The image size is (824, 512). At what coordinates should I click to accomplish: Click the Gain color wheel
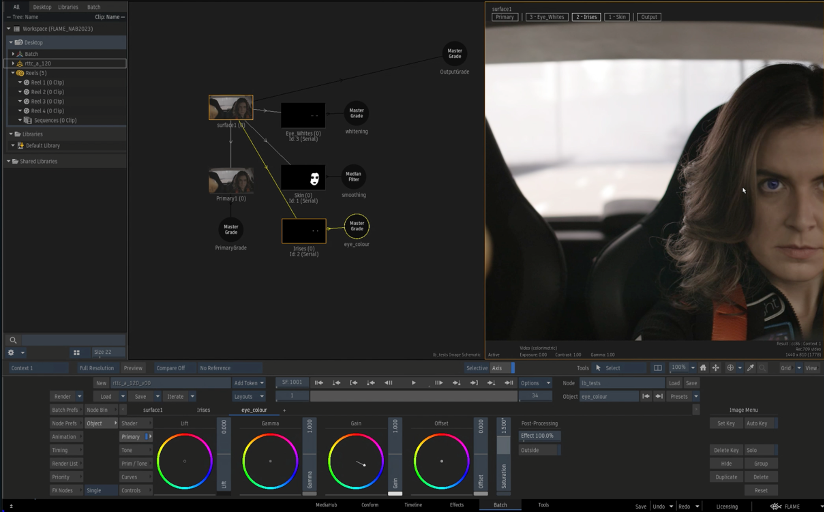click(356, 461)
